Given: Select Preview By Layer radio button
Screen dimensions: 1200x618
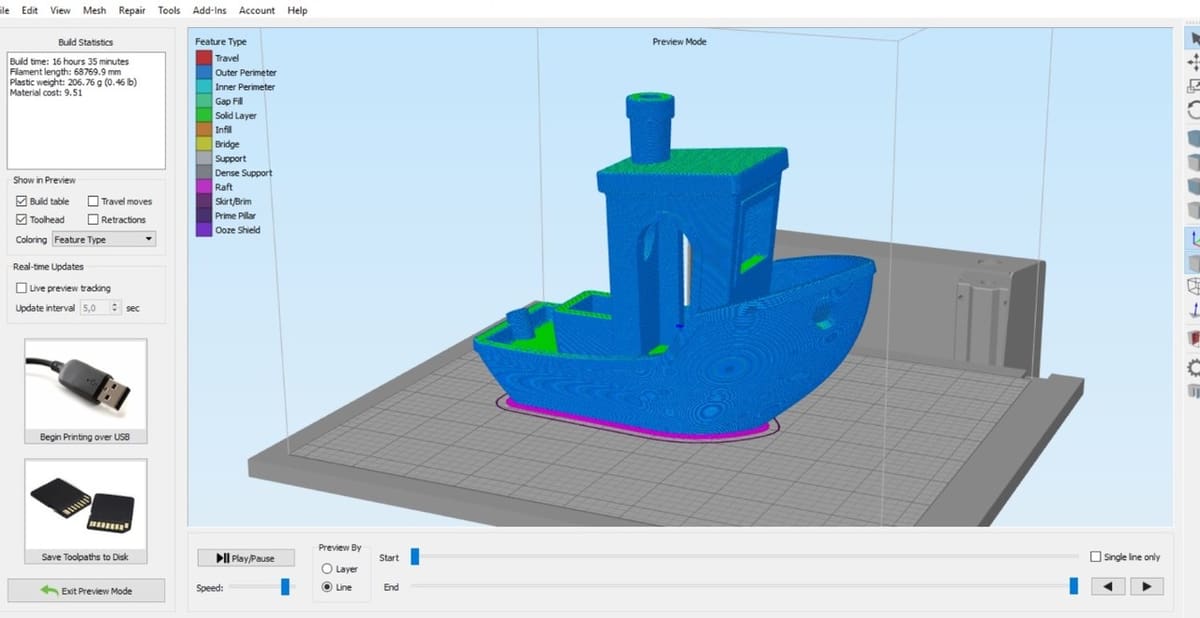Looking at the screenshot, I should click(x=327, y=569).
